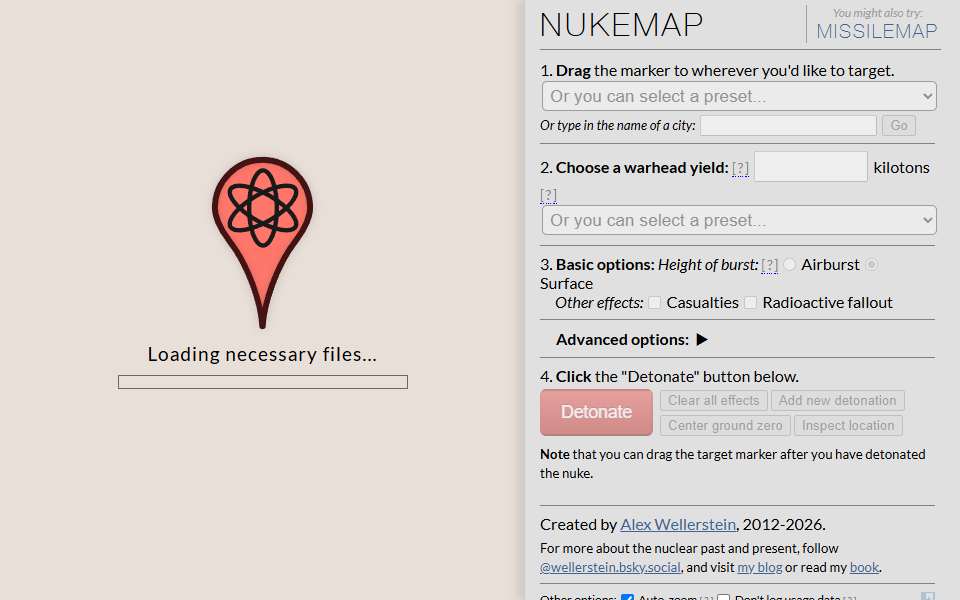Click the red Detonate button
The width and height of the screenshot is (960, 600).
pos(596,413)
